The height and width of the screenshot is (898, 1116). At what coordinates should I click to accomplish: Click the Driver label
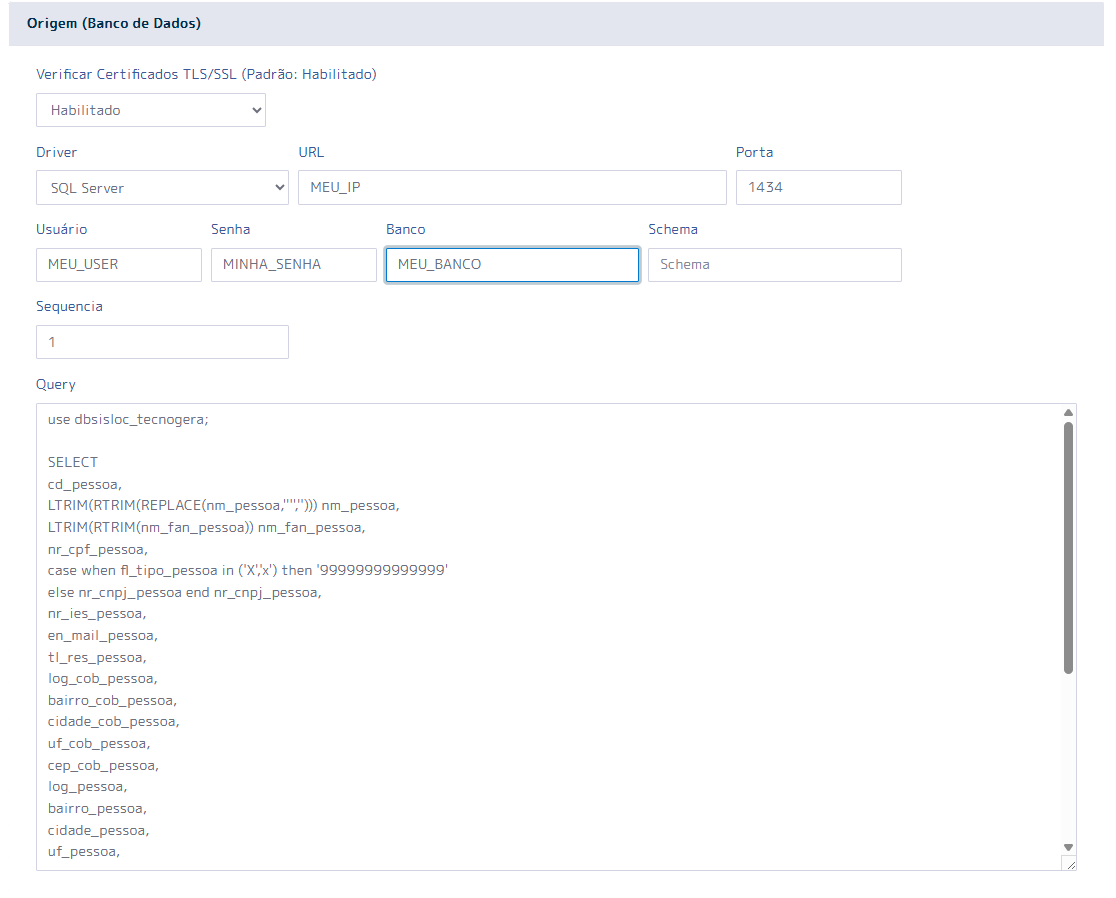coord(56,152)
